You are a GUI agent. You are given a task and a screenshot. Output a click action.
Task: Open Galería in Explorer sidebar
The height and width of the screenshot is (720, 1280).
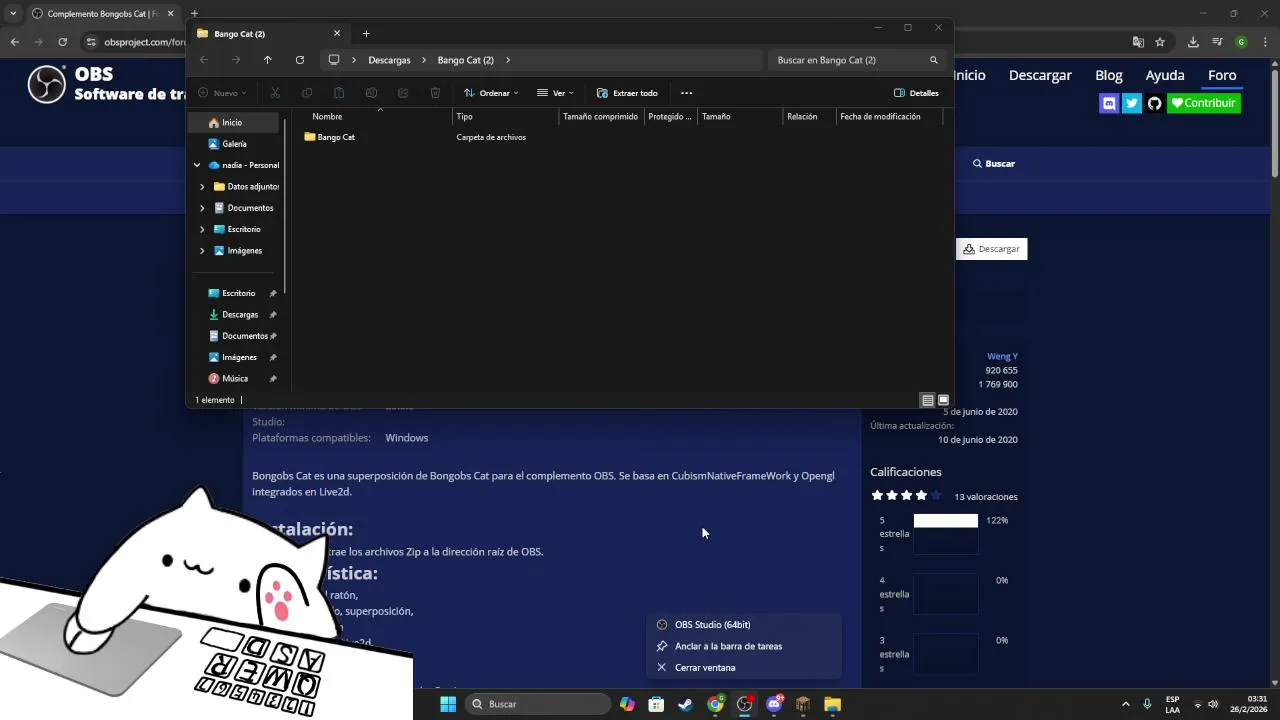pyautogui.click(x=234, y=144)
